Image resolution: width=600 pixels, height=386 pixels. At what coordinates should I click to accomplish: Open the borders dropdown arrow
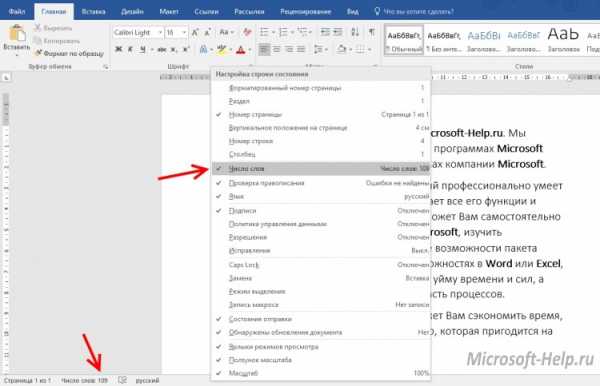(369, 49)
